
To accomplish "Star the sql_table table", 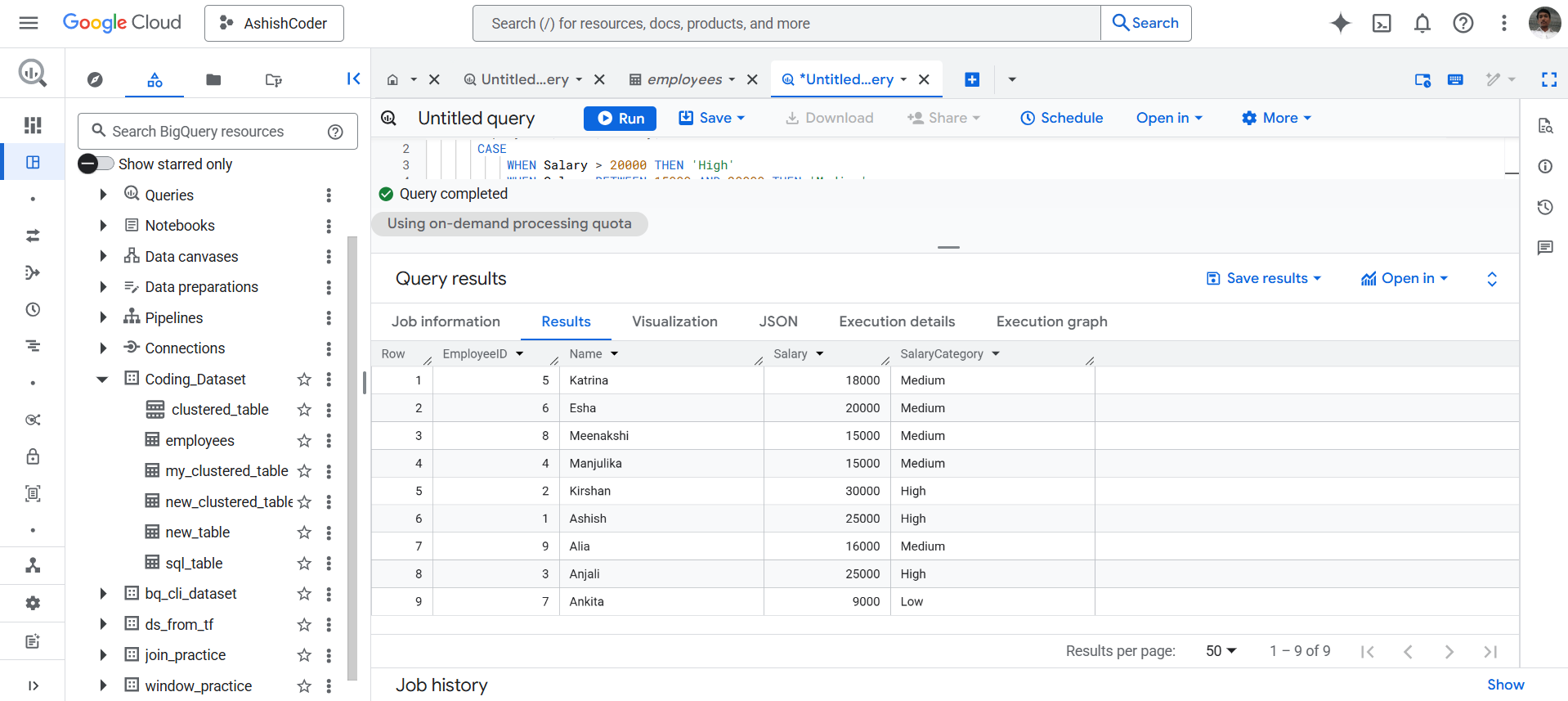I will [x=304, y=564].
